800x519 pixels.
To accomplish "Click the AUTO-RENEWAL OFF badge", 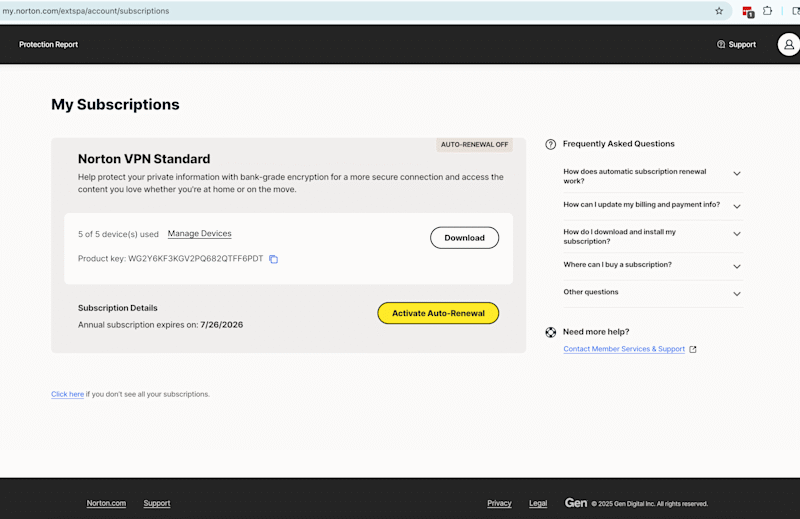I will [x=474, y=144].
